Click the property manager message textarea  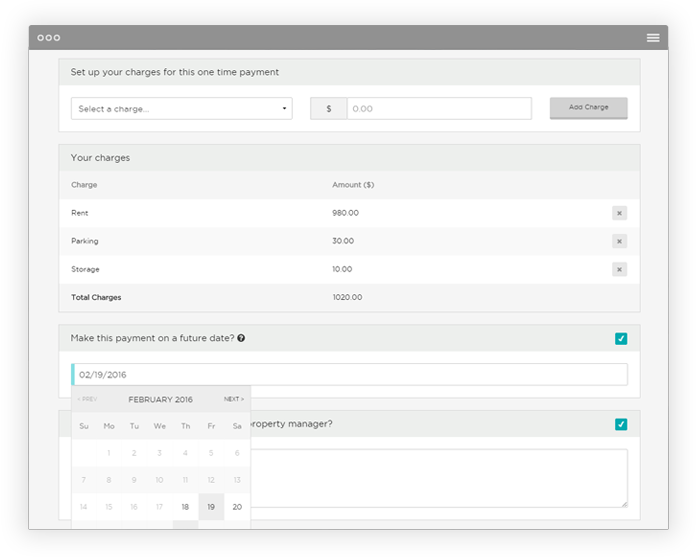point(439,478)
